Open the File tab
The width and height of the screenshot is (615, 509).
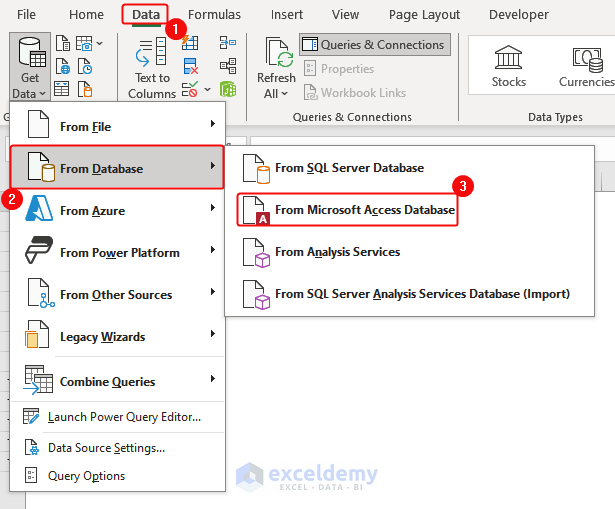coord(26,15)
